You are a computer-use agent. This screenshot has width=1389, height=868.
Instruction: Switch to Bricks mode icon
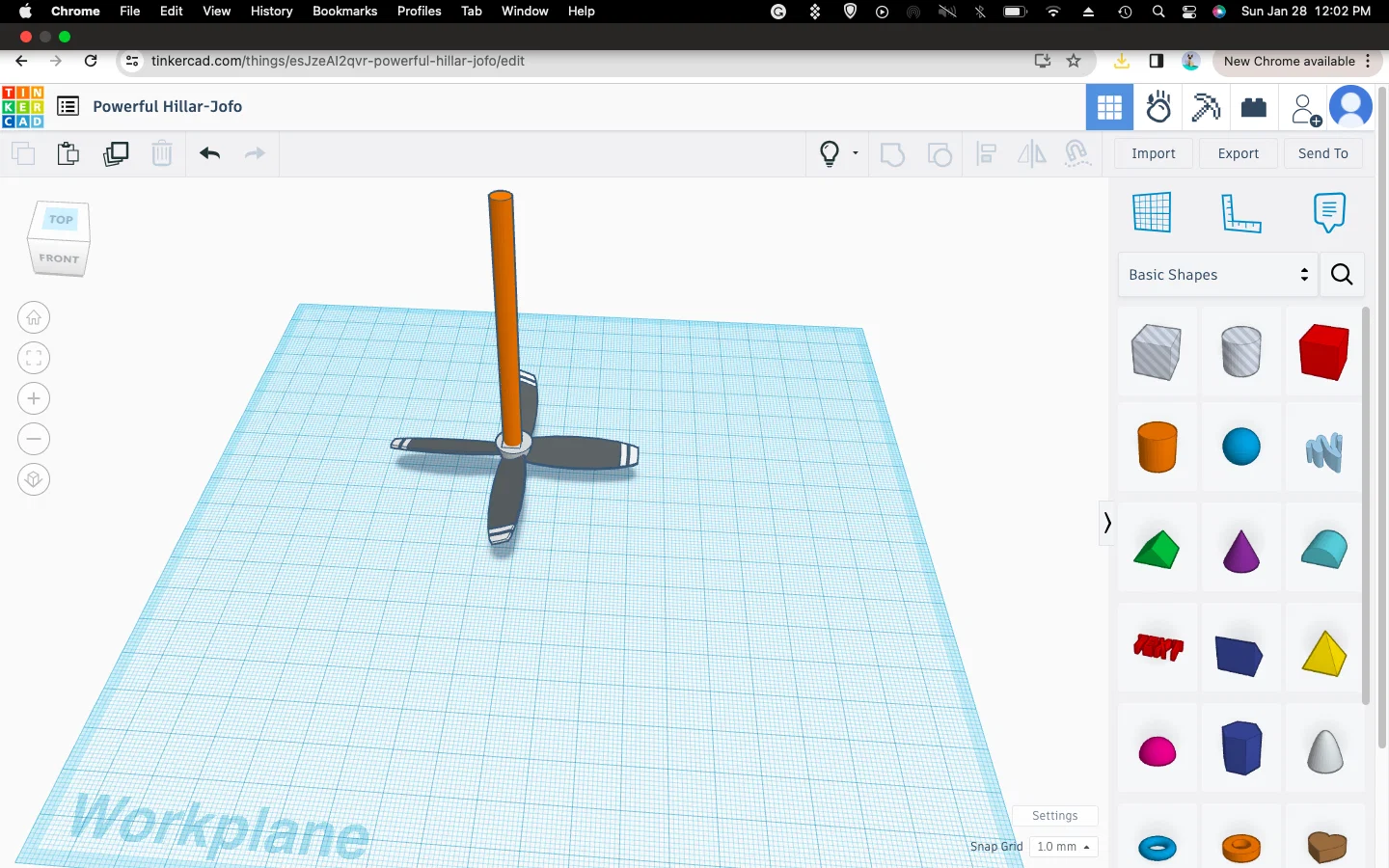point(1254,107)
